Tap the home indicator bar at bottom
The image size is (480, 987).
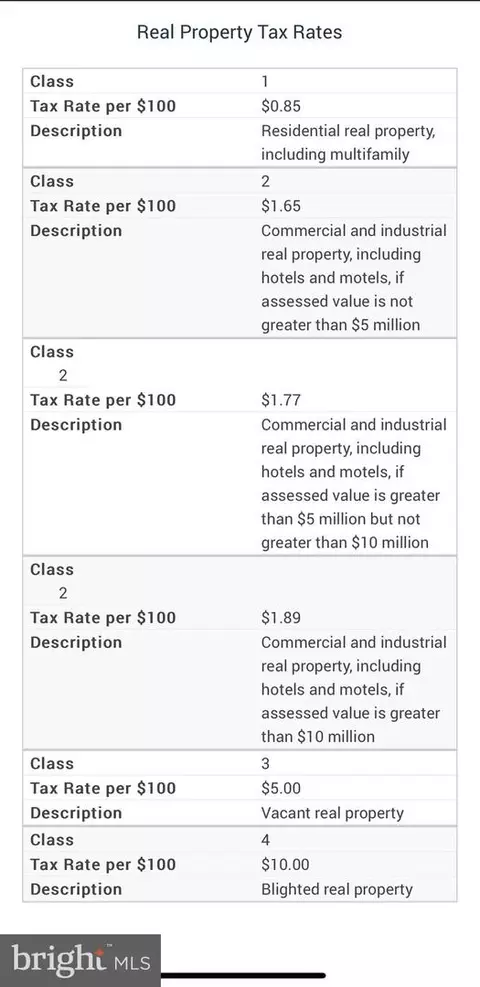tap(243, 976)
